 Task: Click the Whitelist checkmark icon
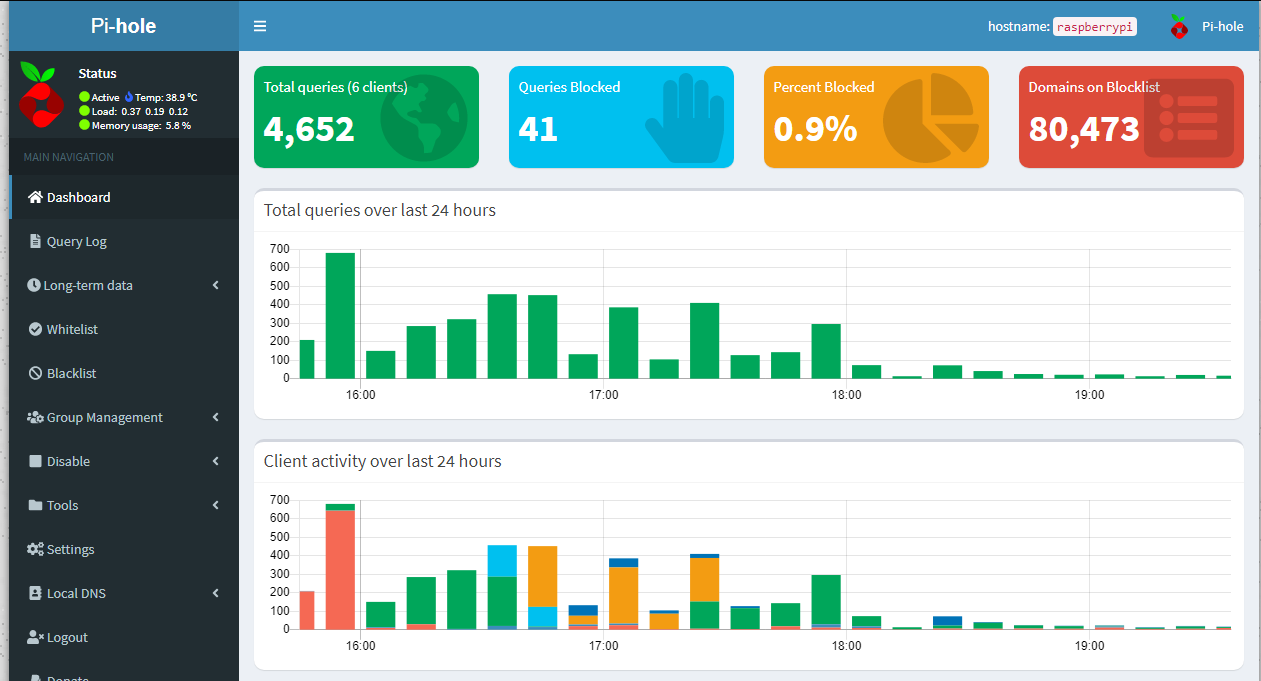[36, 329]
